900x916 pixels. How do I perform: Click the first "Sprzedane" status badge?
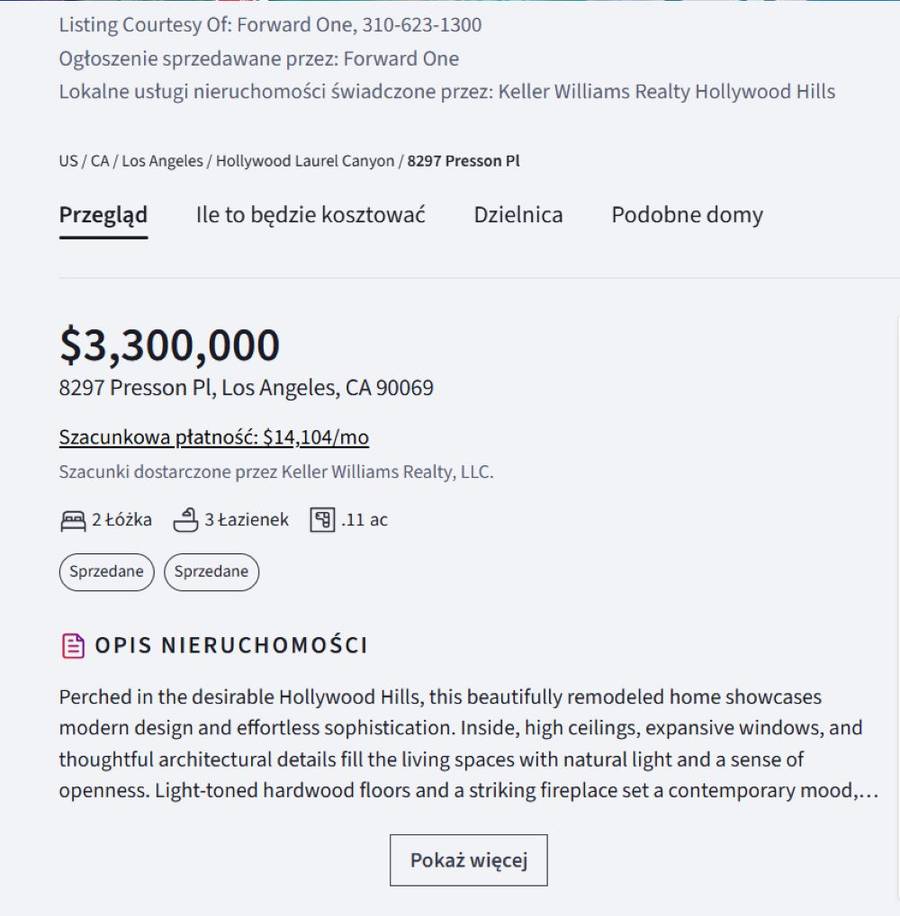[106, 572]
